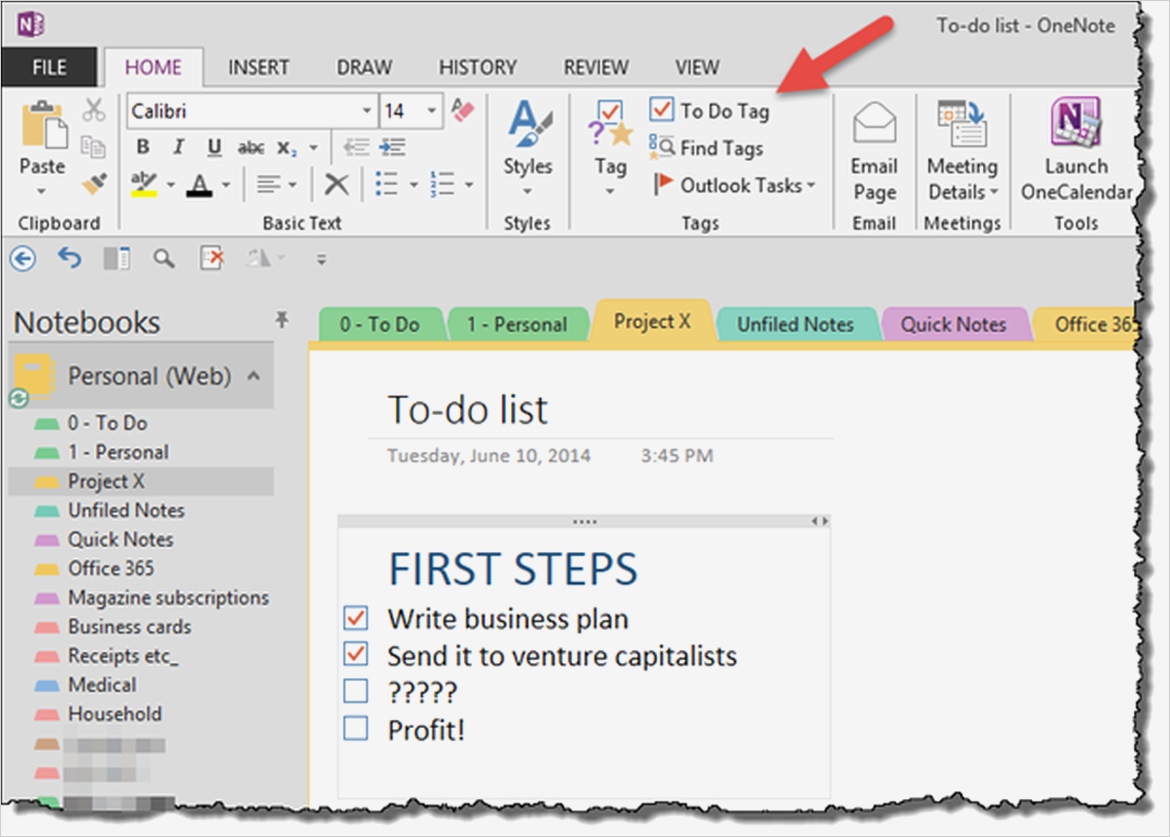The width and height of the screenshot is (1170, 837).
Task: Click note container drag handle dots
Action: (584, 521)
